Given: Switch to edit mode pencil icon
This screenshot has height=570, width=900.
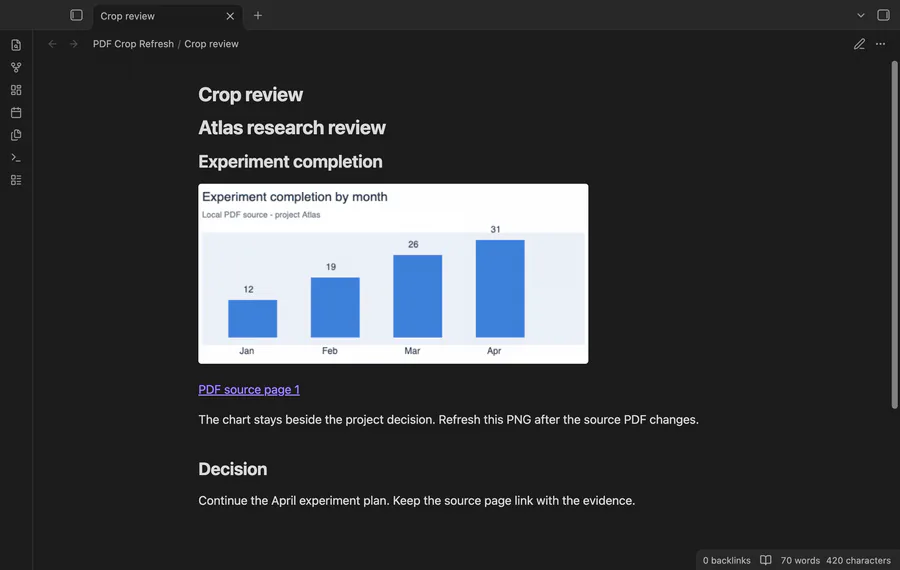Looking at the screenshot, I should [x=859, y=44].
